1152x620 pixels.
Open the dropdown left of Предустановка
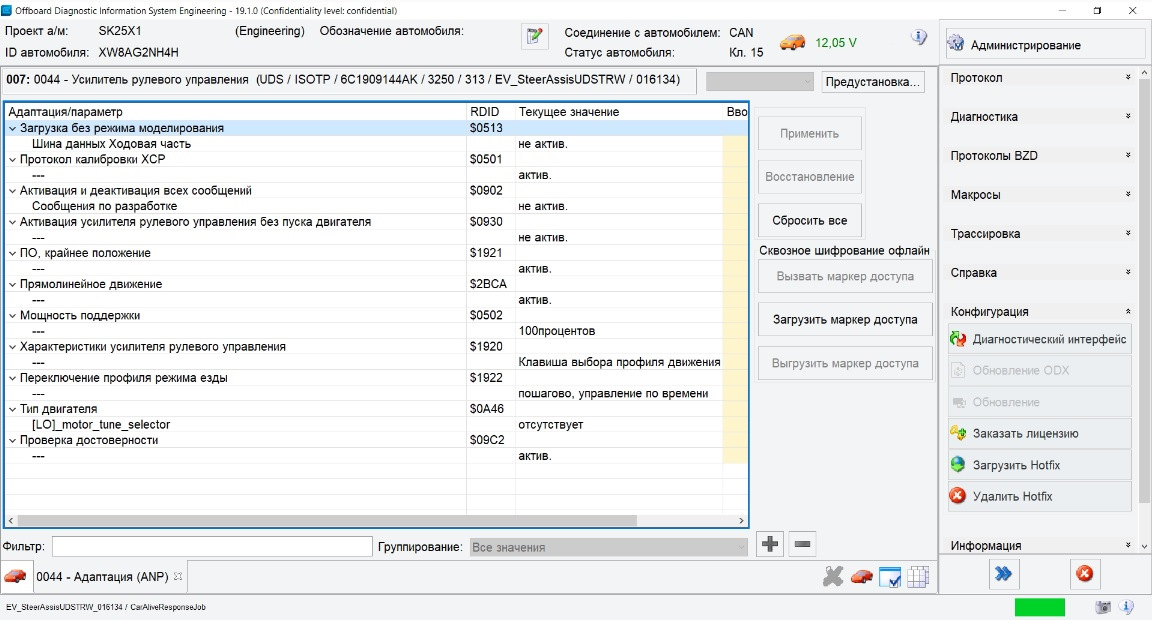(760, 82)
